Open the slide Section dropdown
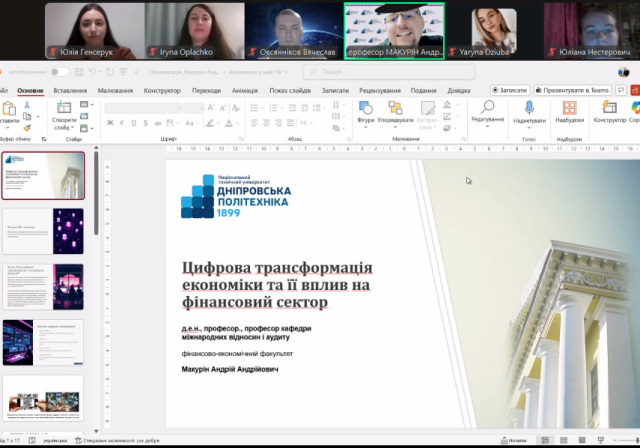 click(87, 129)
